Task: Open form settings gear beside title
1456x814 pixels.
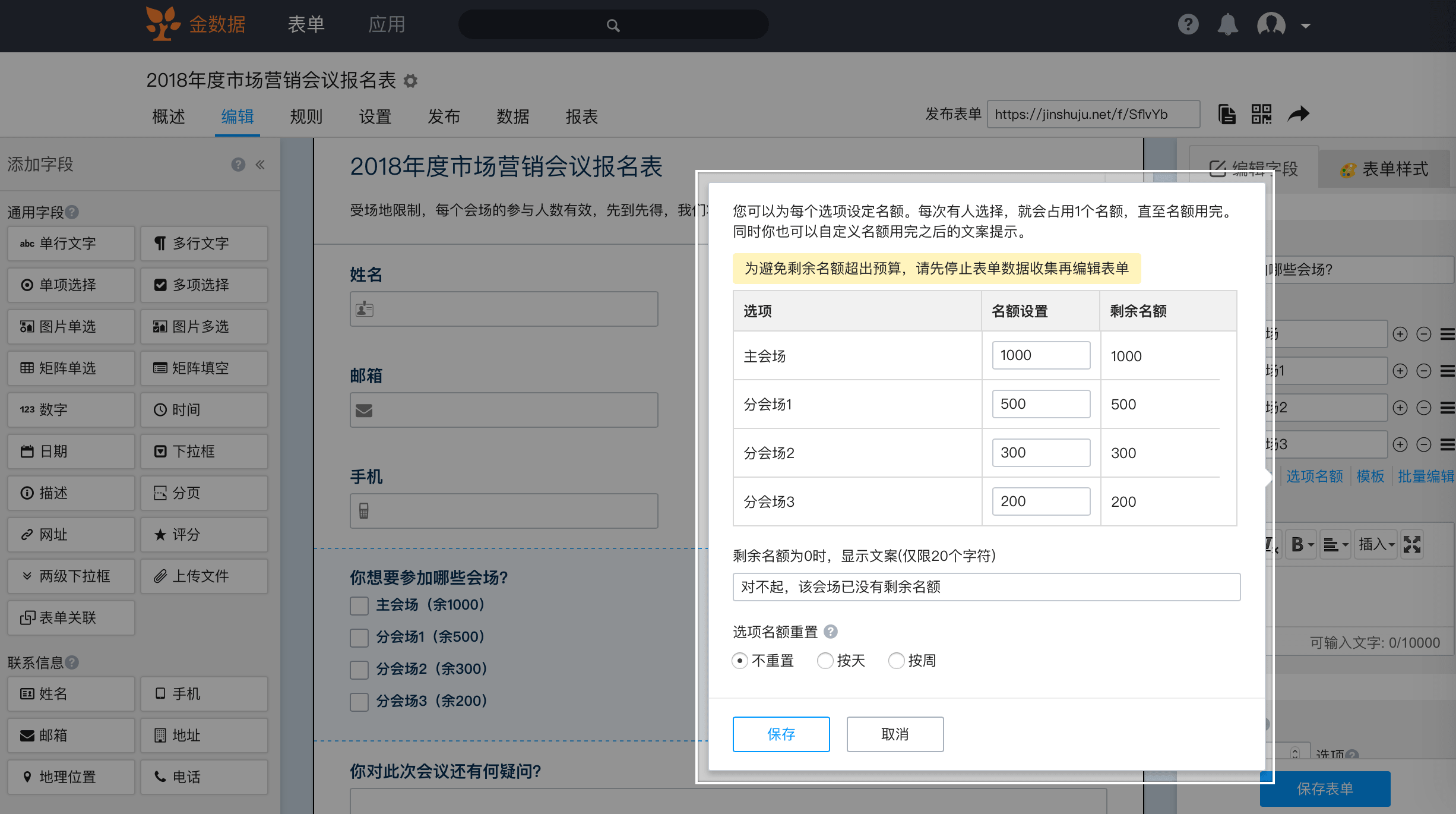Action: (x=410, y=81)
